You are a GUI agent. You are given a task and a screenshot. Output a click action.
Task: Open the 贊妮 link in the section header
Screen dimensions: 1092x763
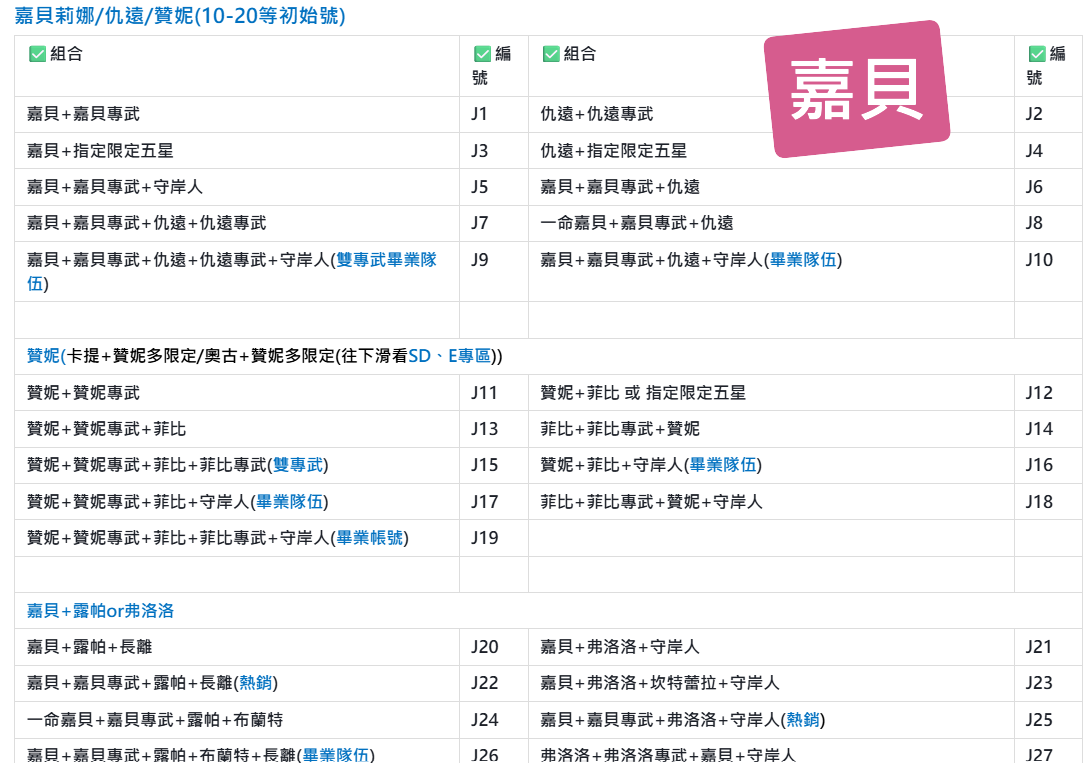point(43,356)
